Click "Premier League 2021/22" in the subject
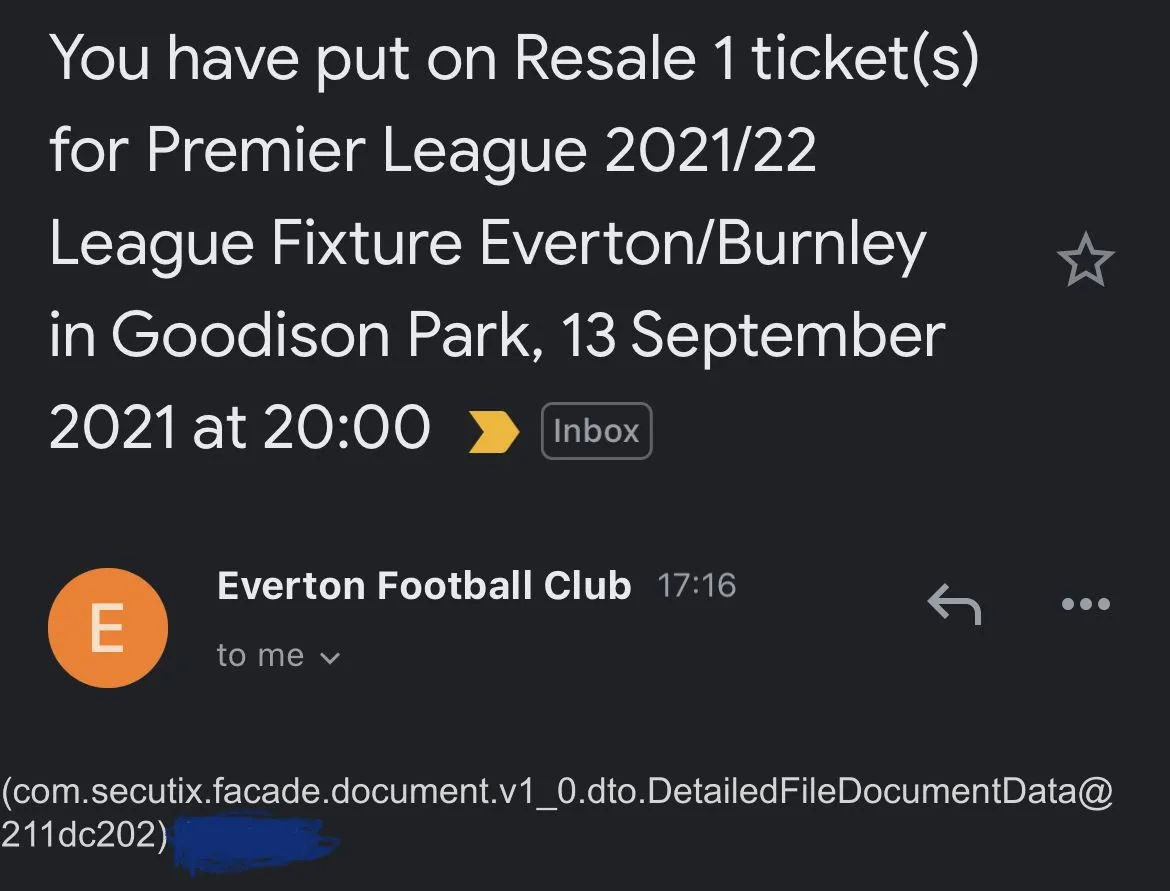 click(x=481, y=152)
